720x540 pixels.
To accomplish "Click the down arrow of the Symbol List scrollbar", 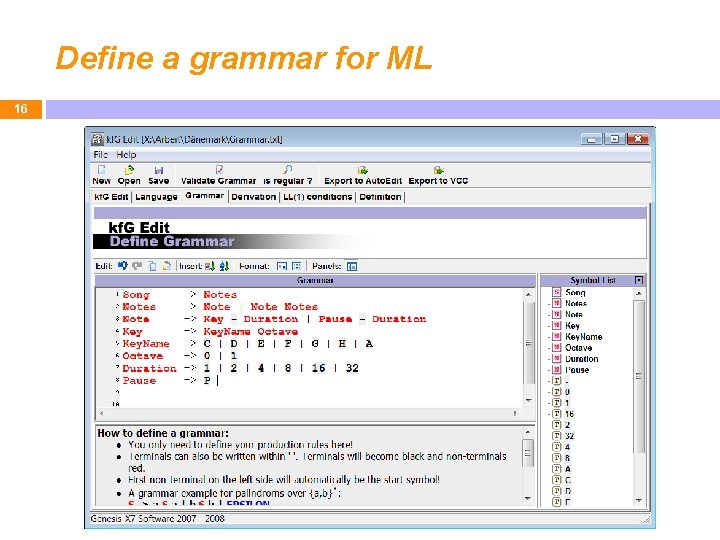I will click(x=639, y=500).
